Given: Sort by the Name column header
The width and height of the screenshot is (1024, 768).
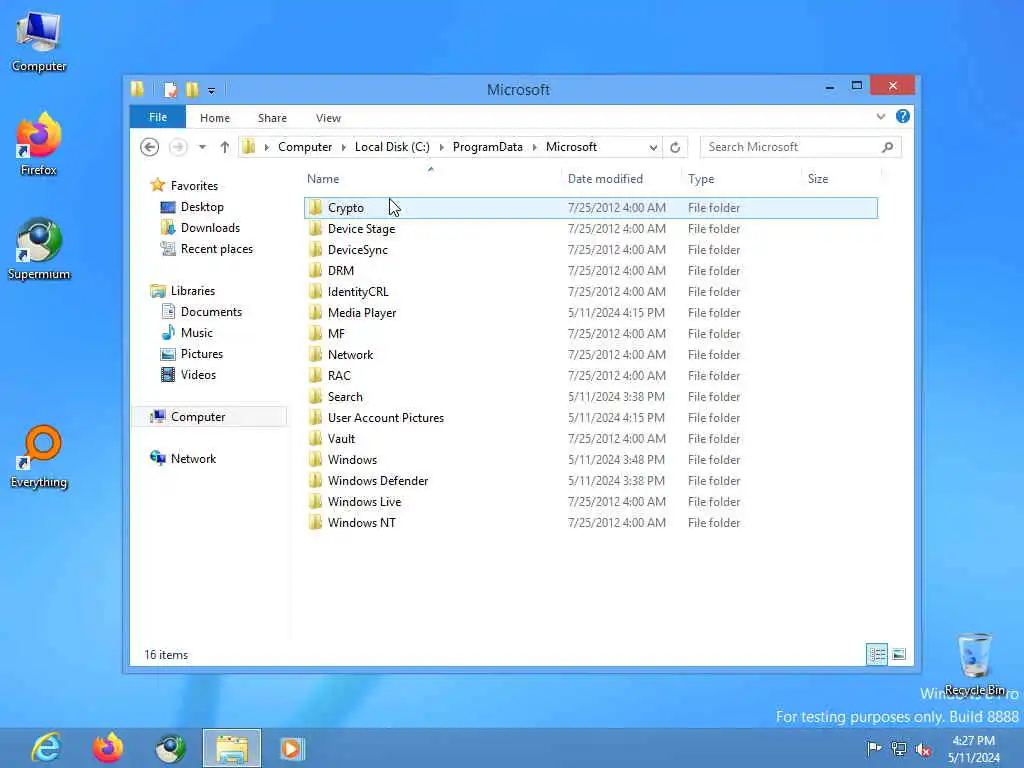Looking at the screenshot, I should (x=323, y=179).
